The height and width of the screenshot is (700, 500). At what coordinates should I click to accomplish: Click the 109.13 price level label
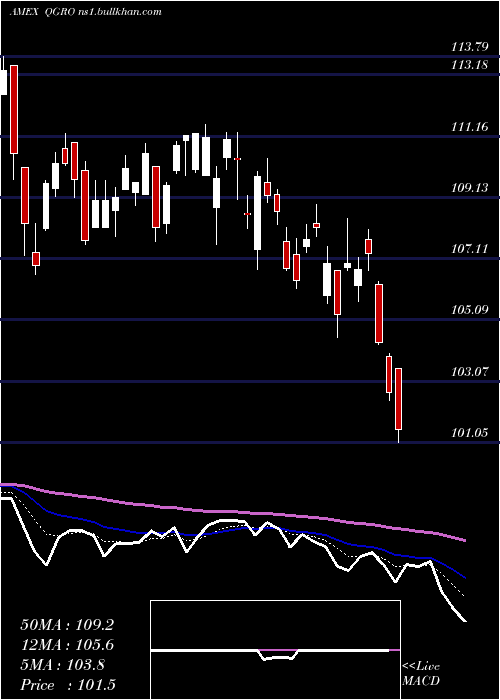click(x=469, y=188)
